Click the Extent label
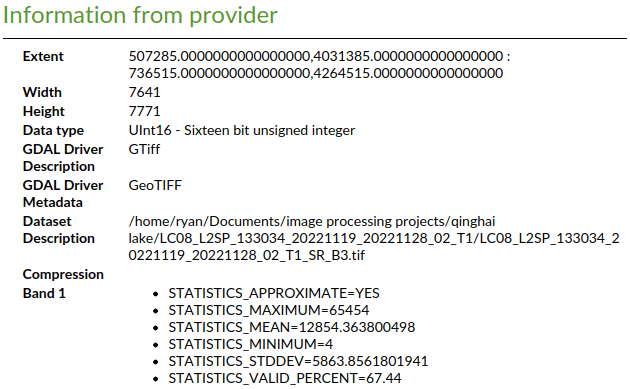 click(x=43, y=56)
